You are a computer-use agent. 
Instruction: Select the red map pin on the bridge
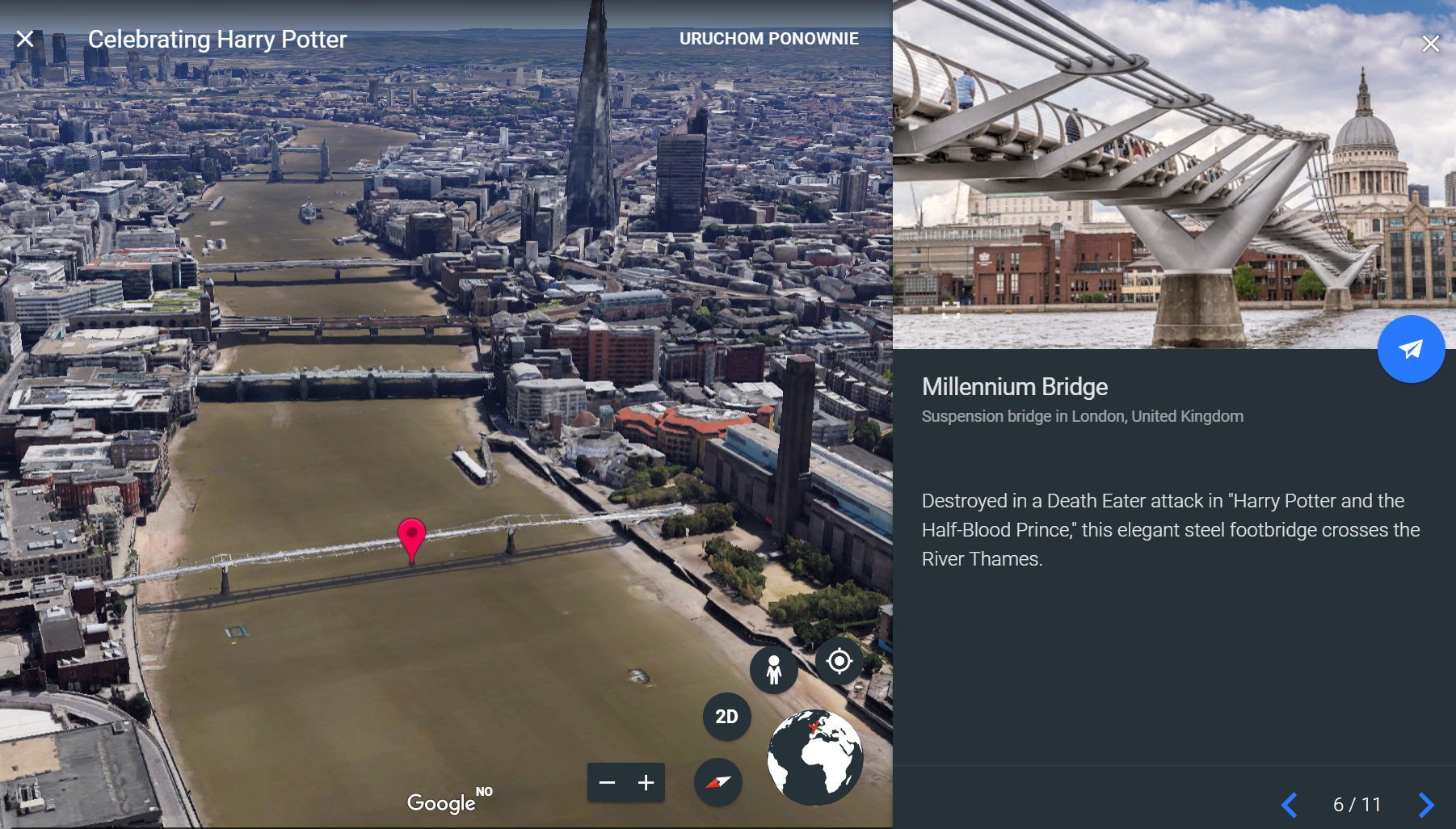coord(411,540)
